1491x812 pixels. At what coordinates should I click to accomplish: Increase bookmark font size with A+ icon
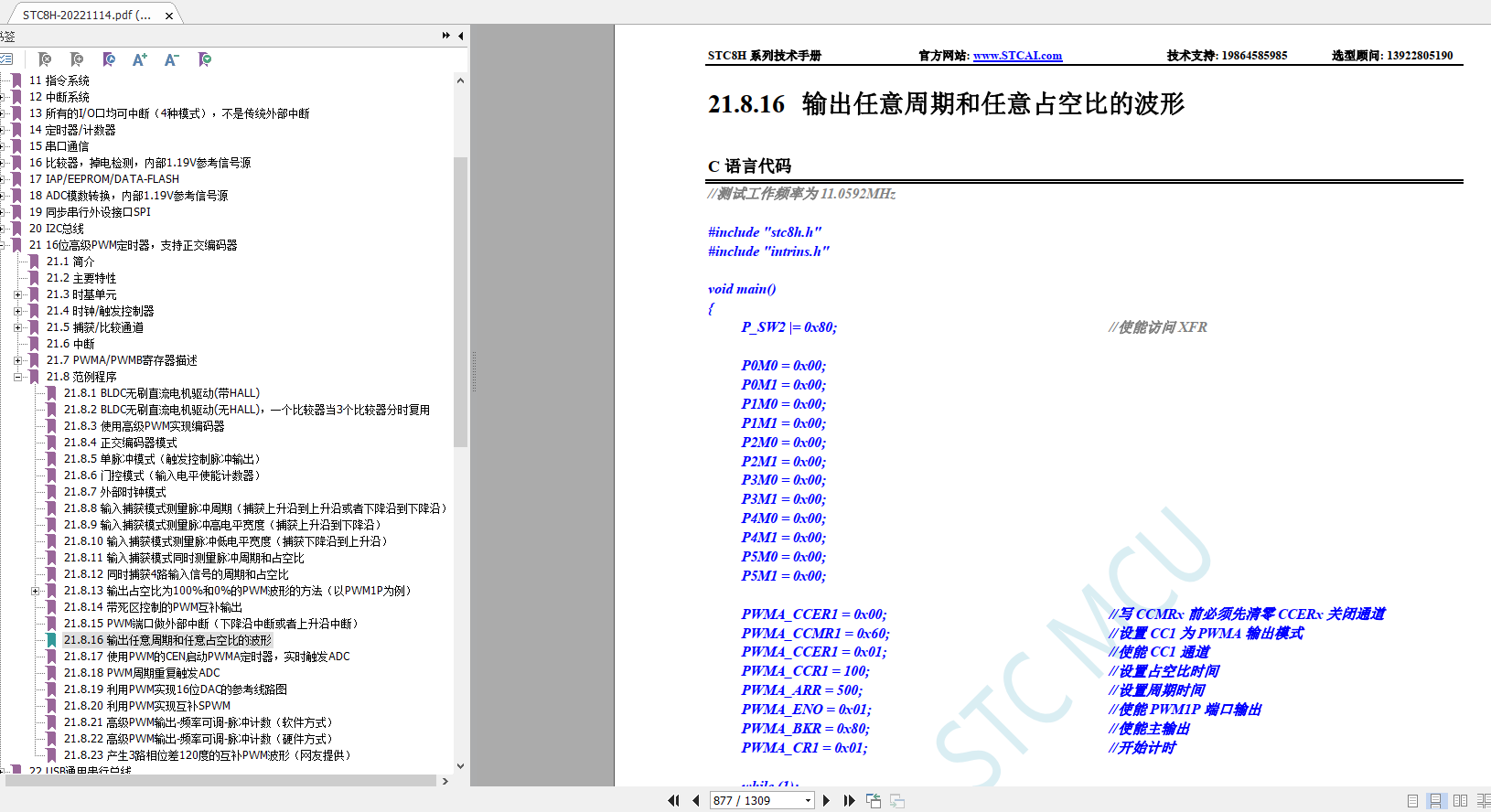click(139, 59)
